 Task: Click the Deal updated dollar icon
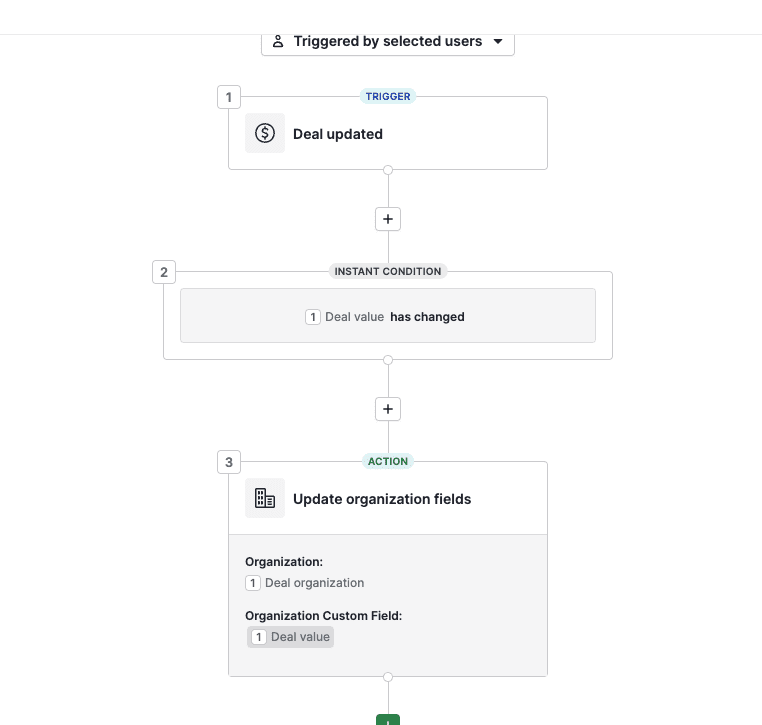pyautogui.click(x=265, y=133)
